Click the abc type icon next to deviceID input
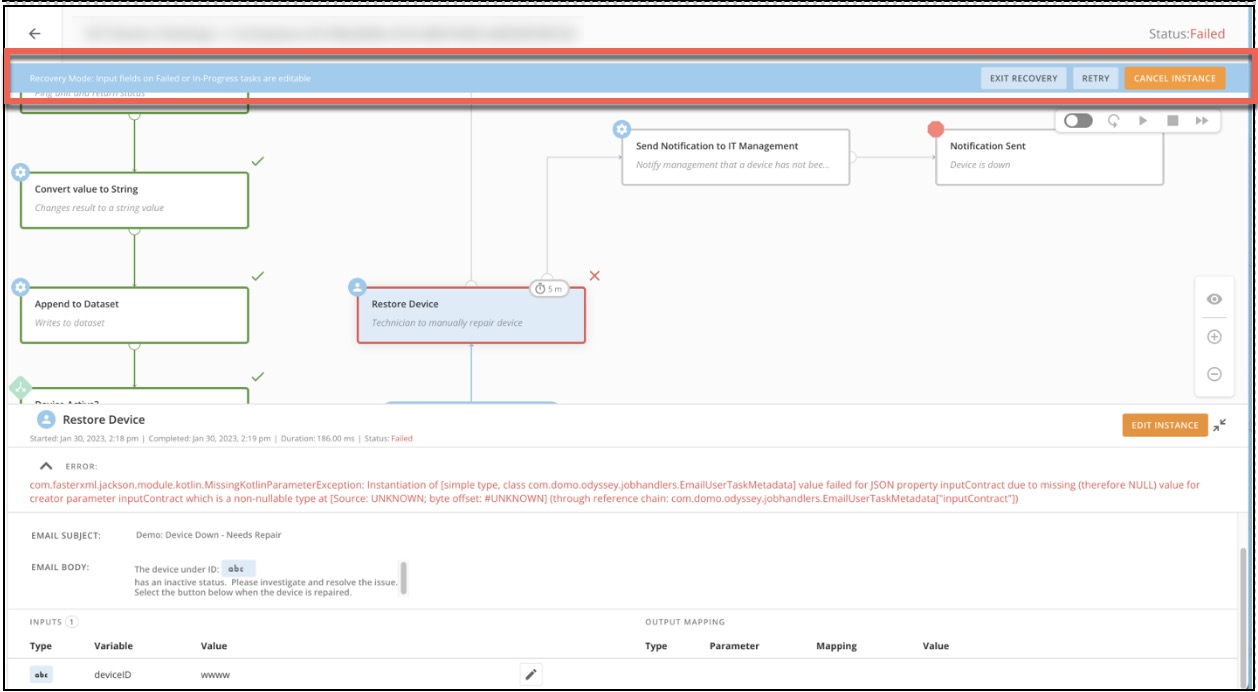 40,675
